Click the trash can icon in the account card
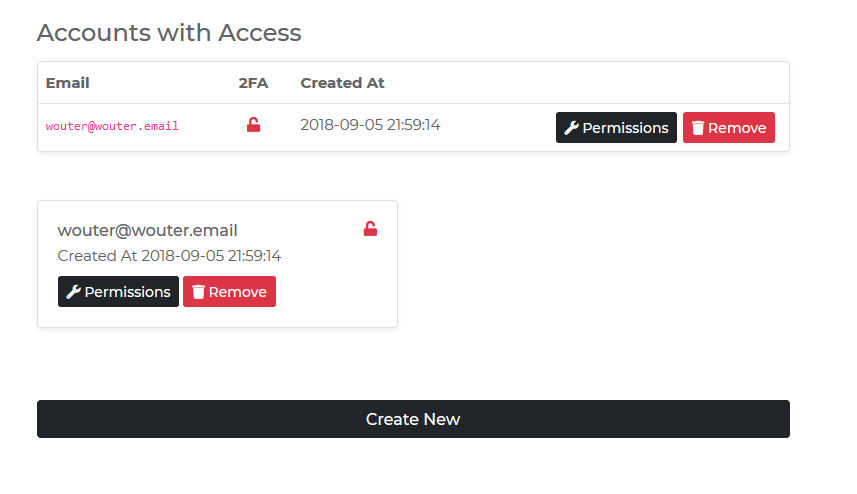Screen dimensions: 857x494 click(x=198, y=292)
